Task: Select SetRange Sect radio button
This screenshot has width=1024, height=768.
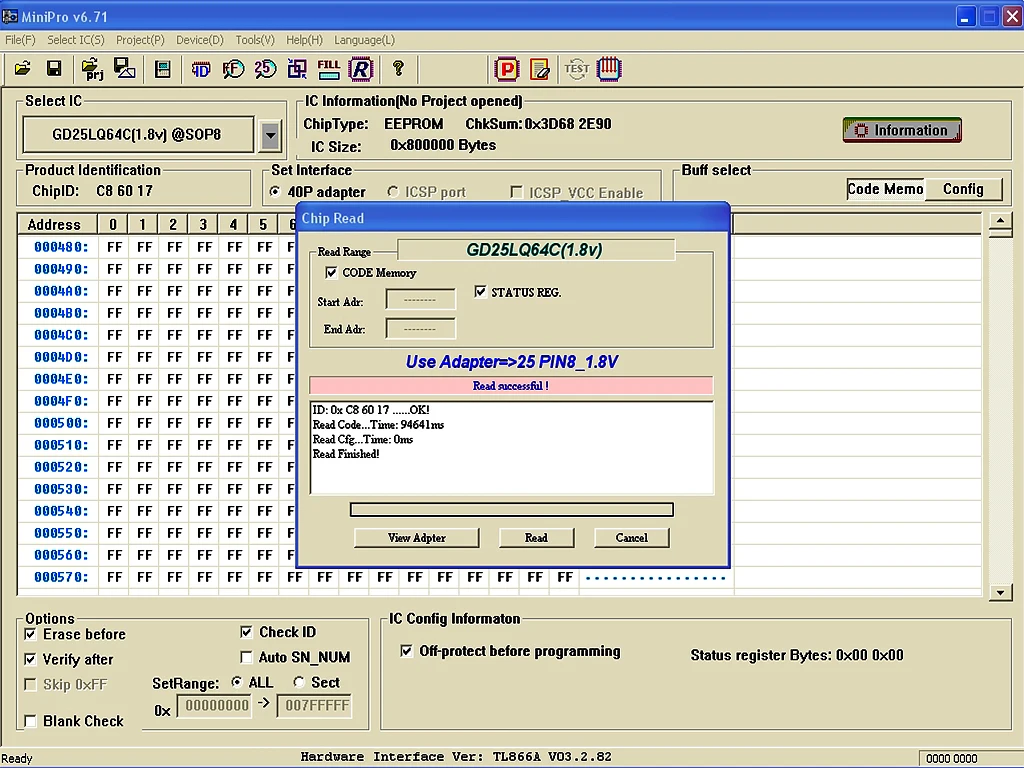Action: coord(299,682)
